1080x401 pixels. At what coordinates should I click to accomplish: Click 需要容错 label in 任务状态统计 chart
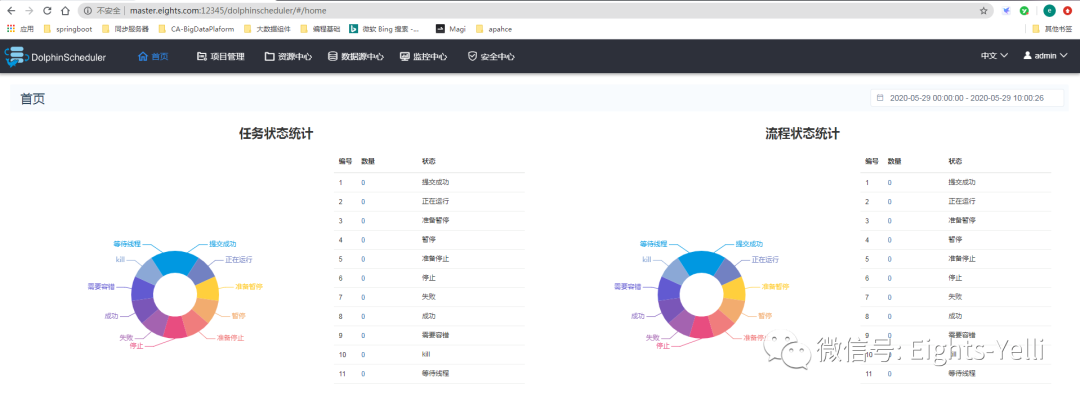point(101,285)
